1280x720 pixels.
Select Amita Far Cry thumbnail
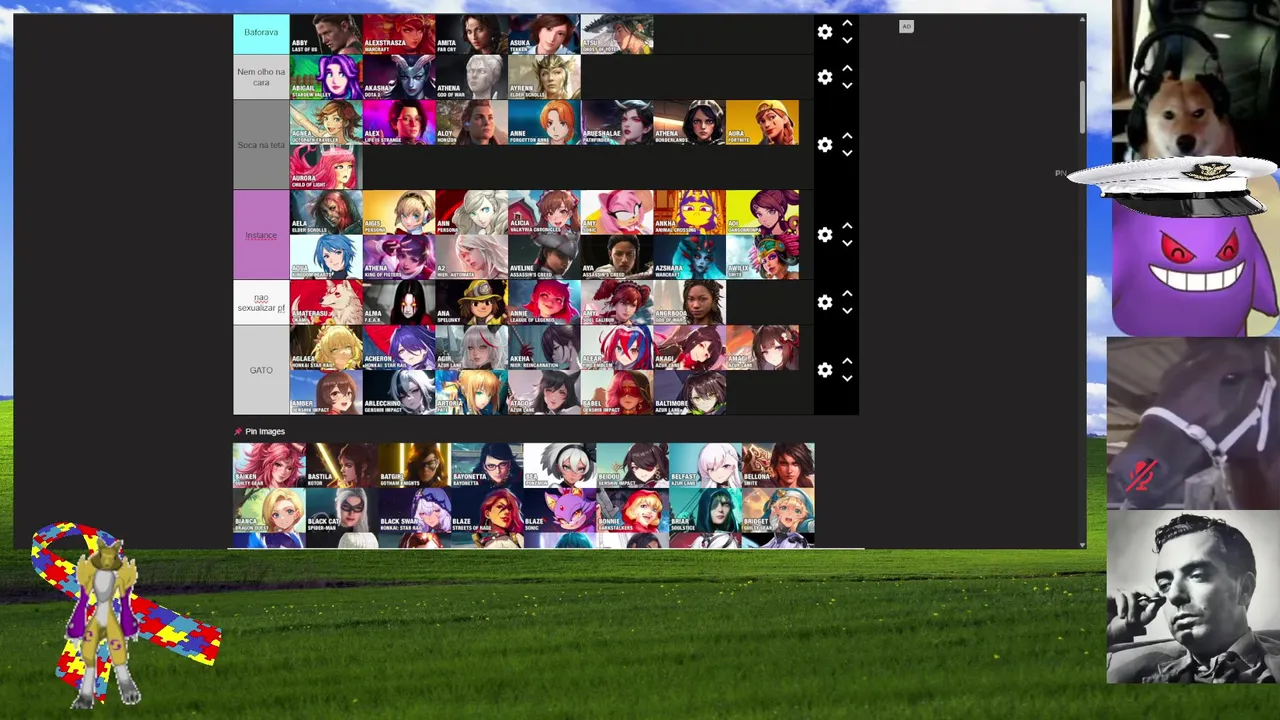click(x=471, y=32)
